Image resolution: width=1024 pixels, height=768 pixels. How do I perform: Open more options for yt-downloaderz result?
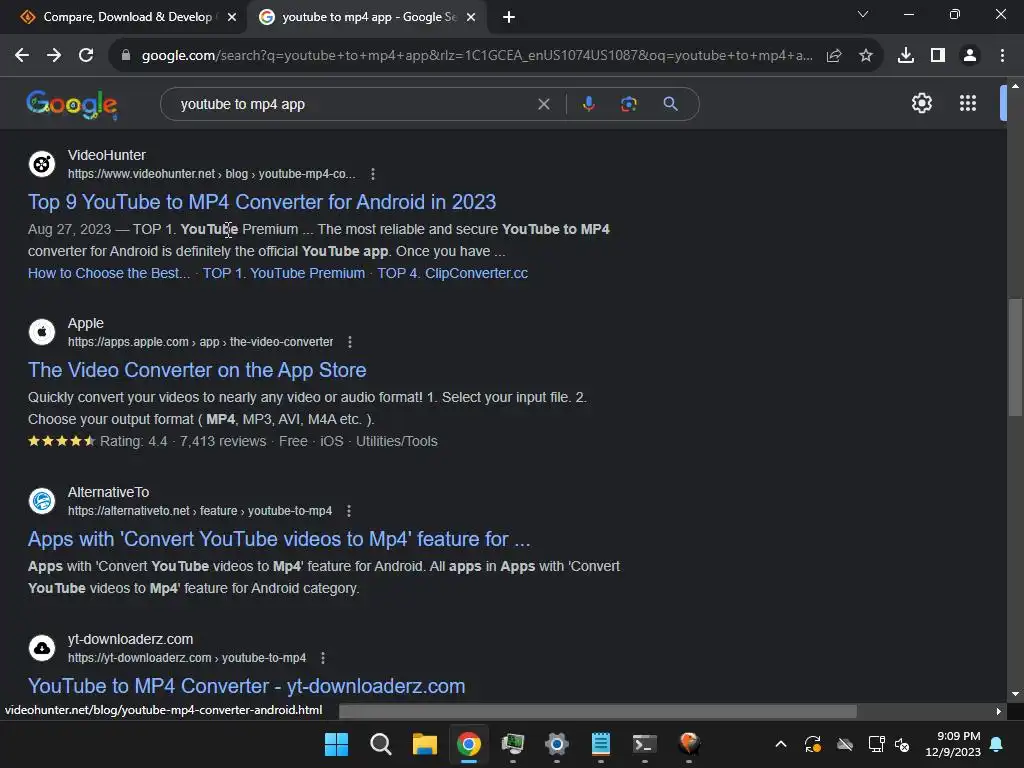tap(323, 658)
